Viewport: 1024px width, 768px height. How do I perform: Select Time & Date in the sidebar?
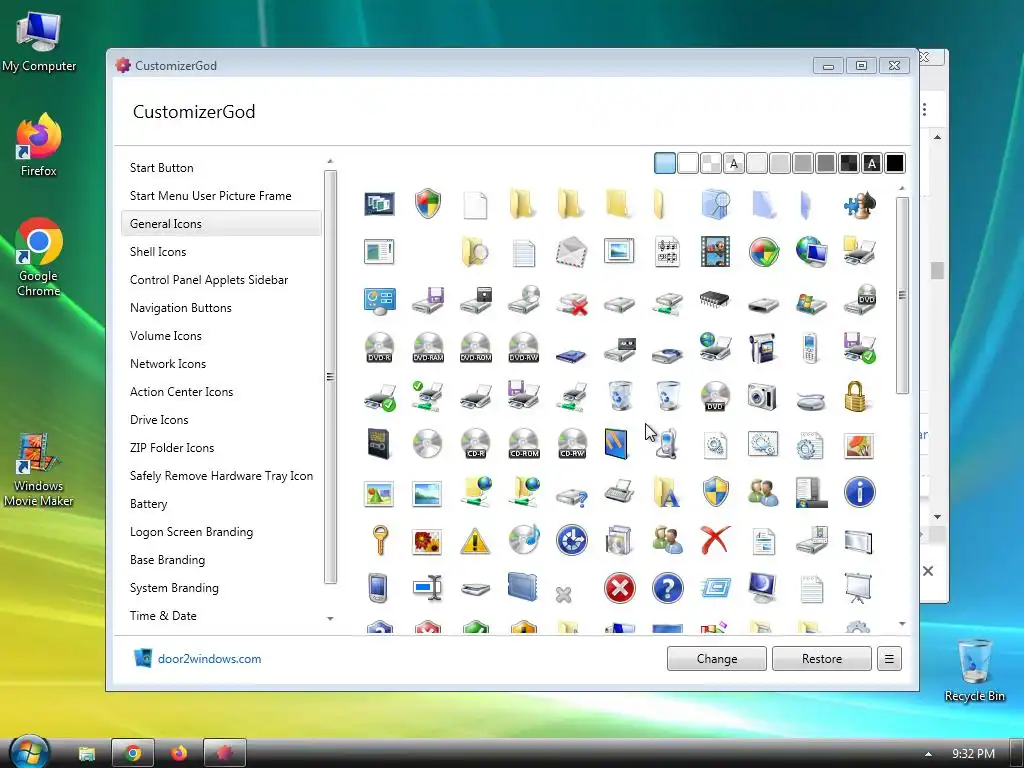163,616
